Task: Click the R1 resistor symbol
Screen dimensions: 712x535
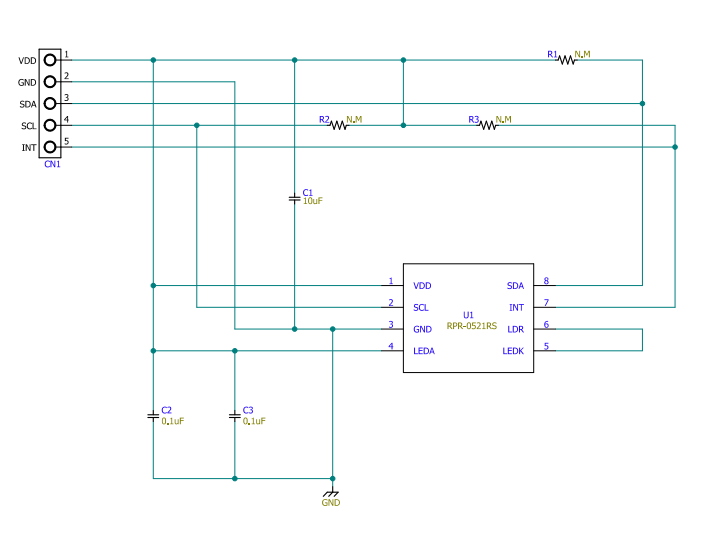Action: pos(568,60)
